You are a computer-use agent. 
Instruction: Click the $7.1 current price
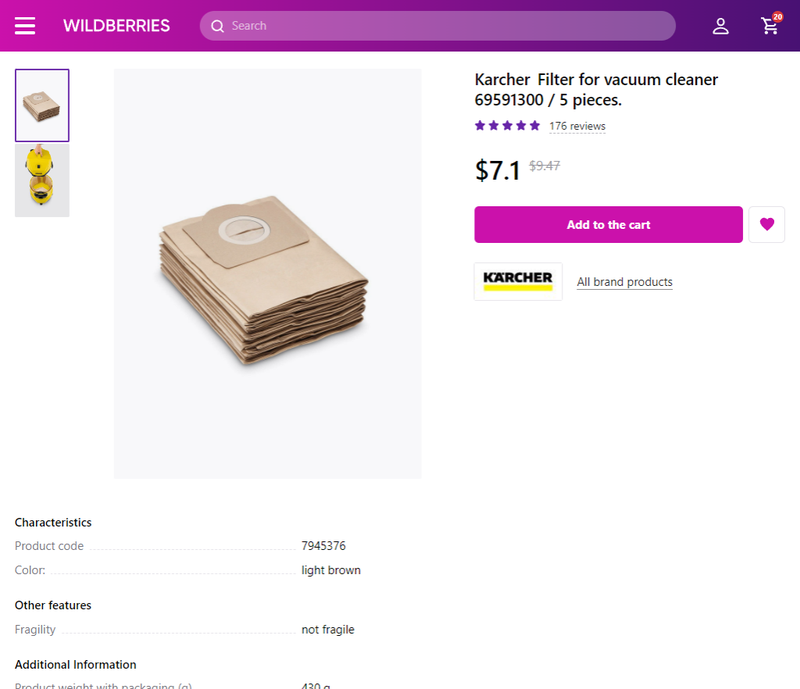(497, 170)
